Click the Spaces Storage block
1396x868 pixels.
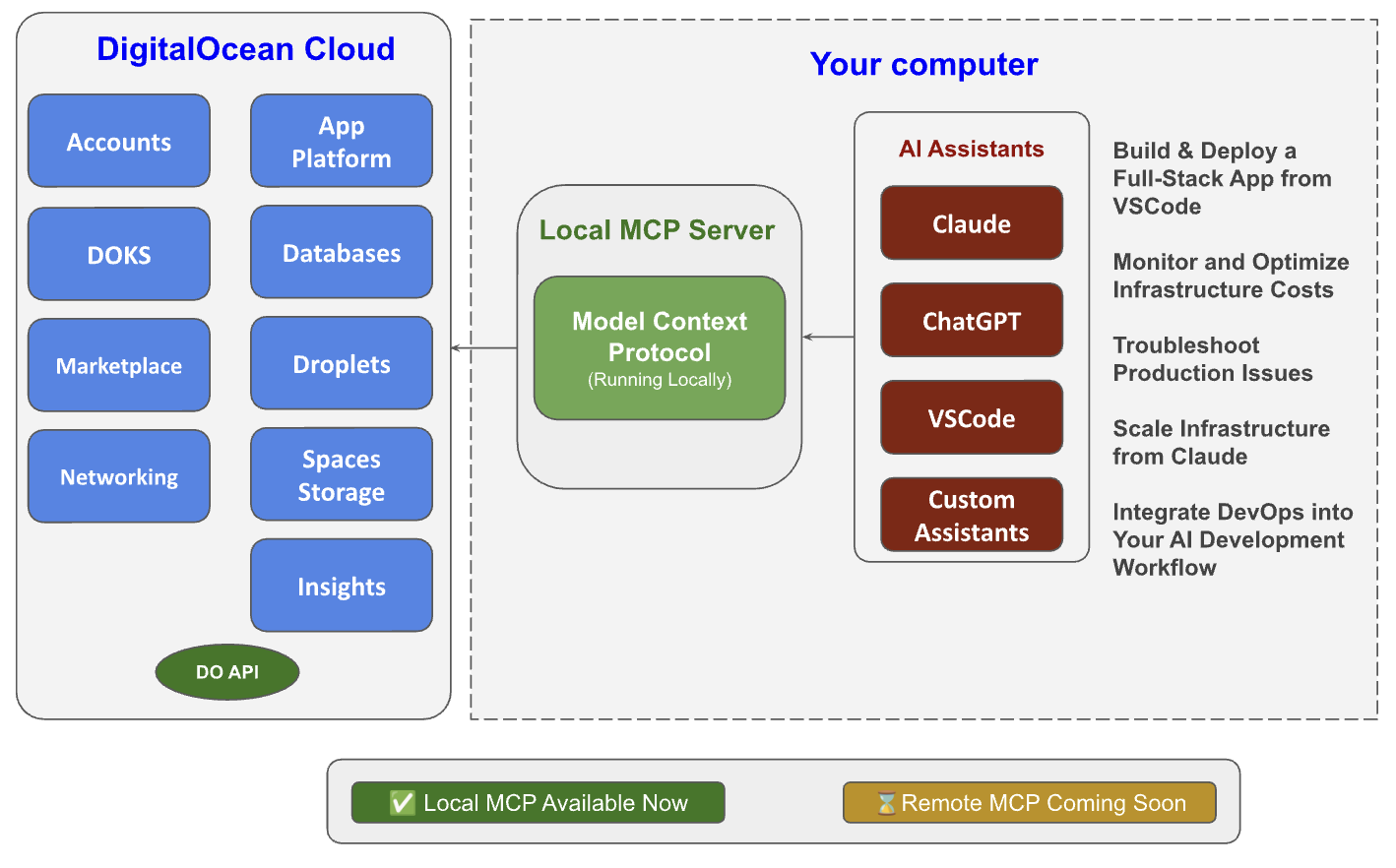341,475
